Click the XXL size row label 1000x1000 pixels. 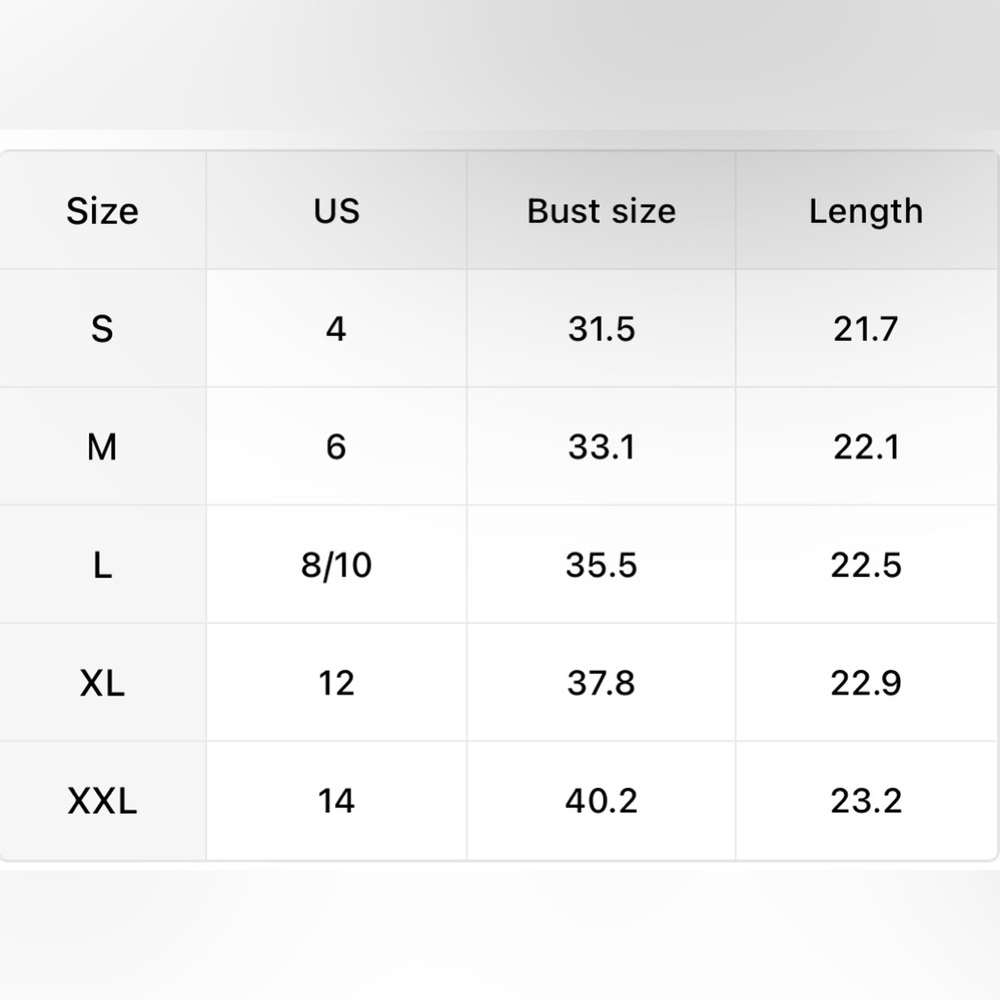click(102, 801)
